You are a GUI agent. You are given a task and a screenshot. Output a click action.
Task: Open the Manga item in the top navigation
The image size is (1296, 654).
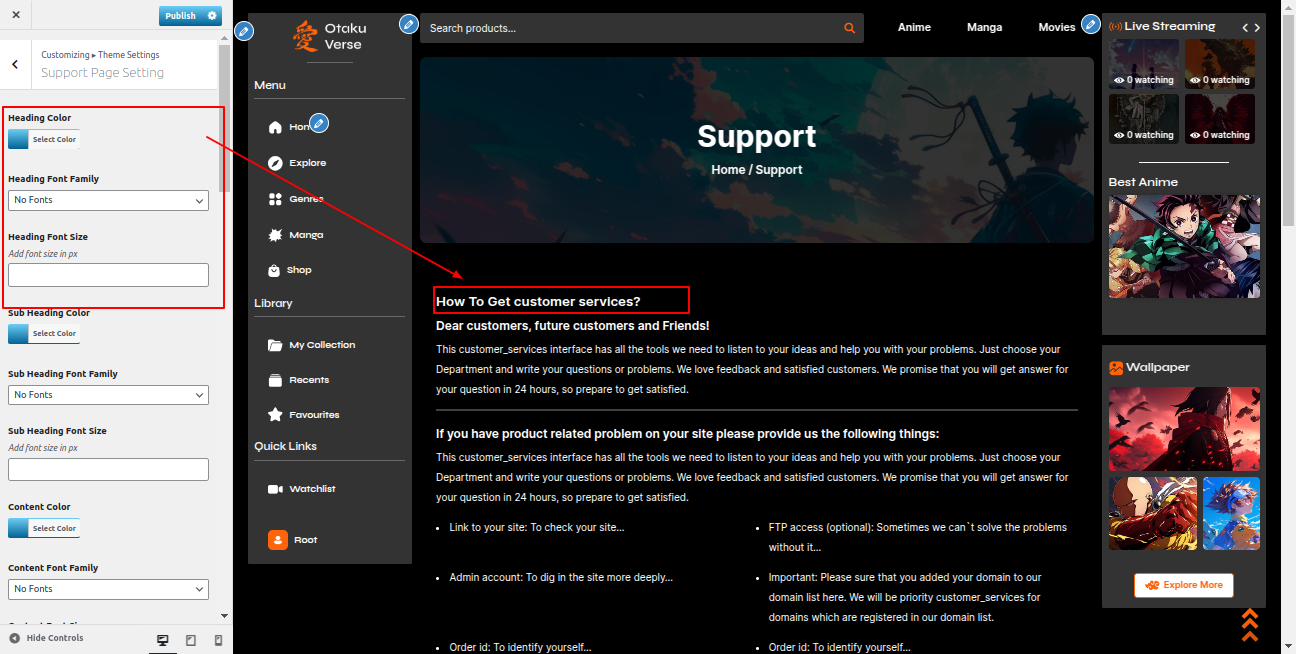pos(984,27)
